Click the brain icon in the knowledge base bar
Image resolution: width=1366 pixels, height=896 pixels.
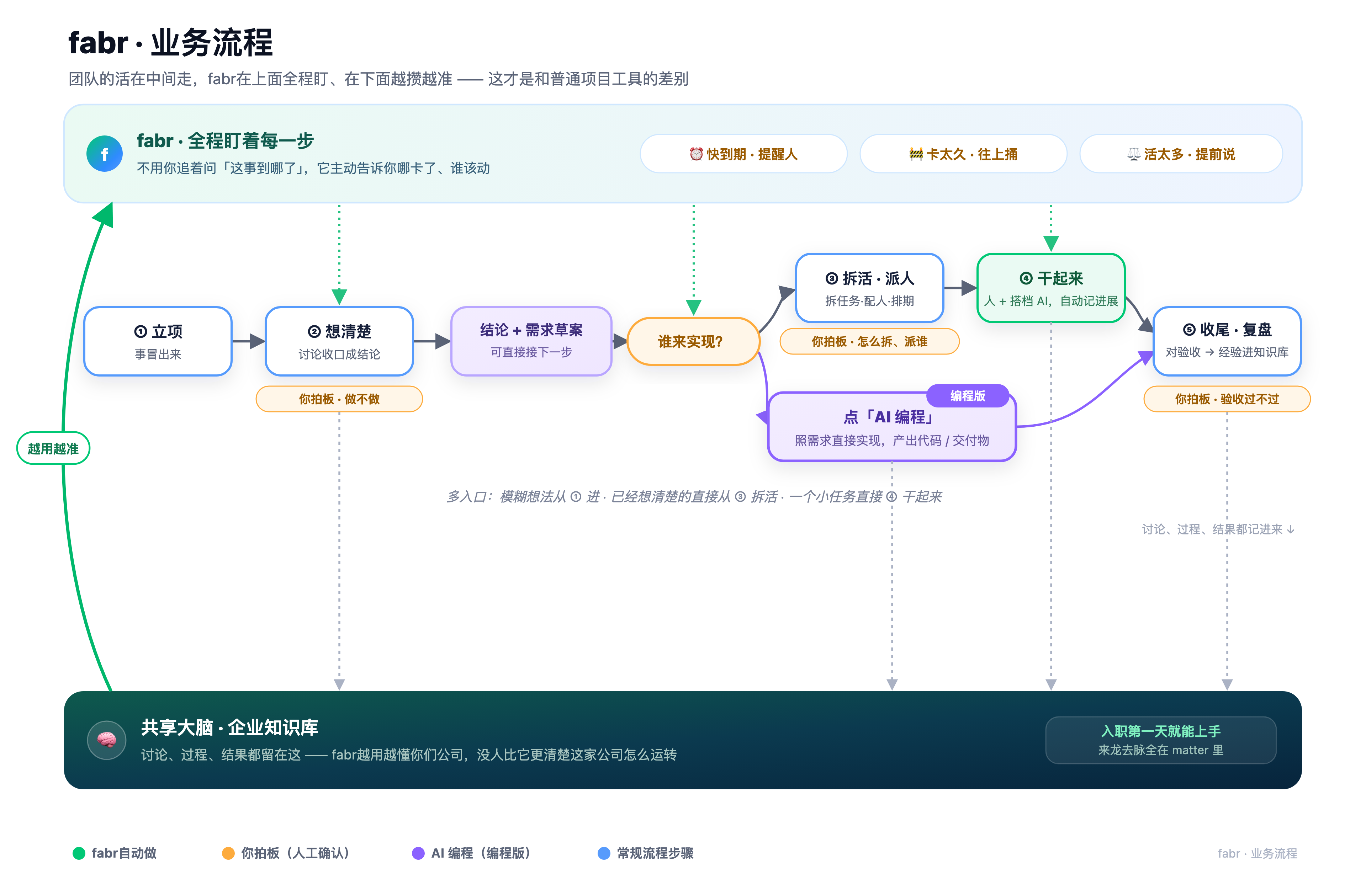[107, 740]
